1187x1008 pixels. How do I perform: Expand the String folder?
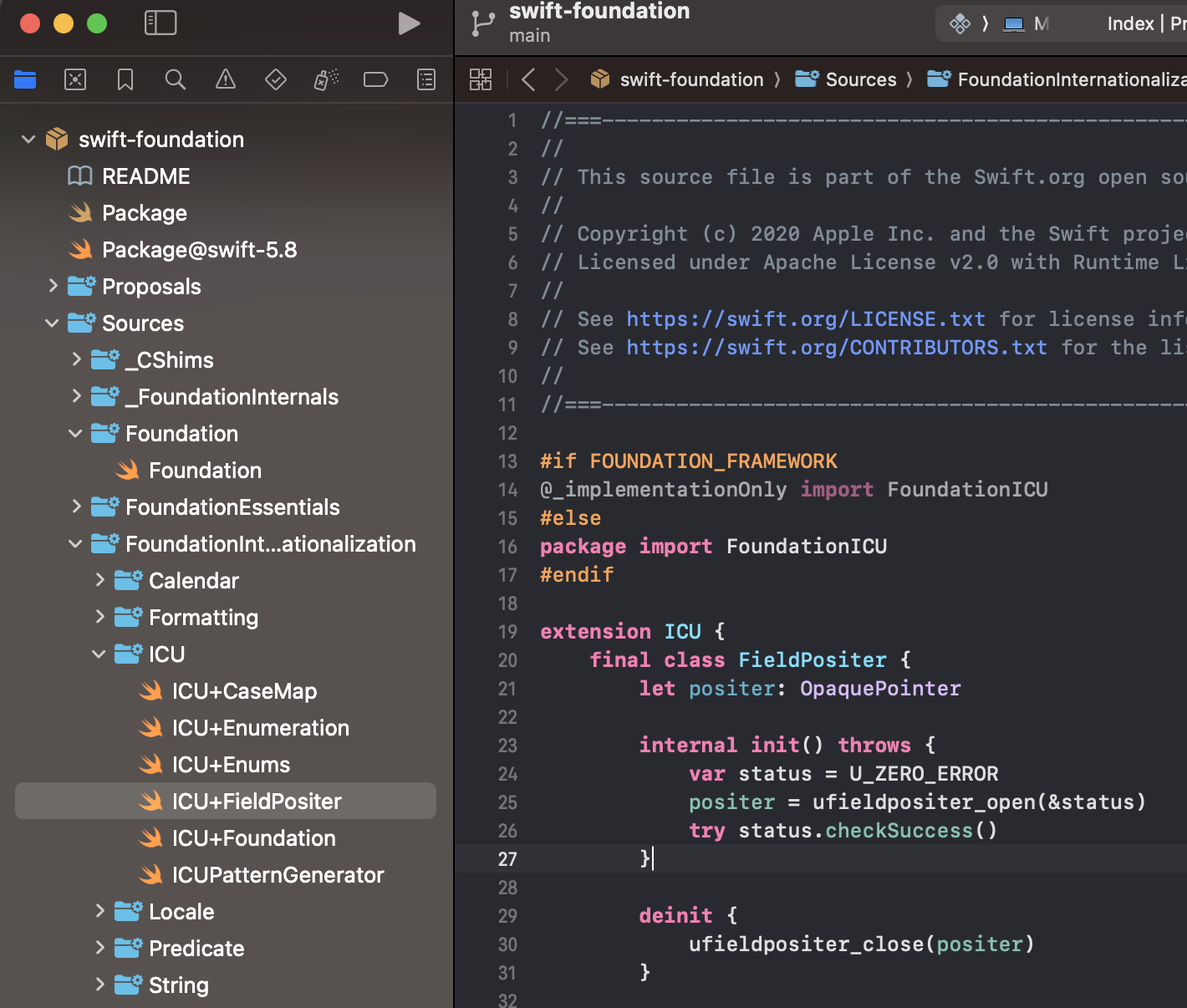coord(99,985)
